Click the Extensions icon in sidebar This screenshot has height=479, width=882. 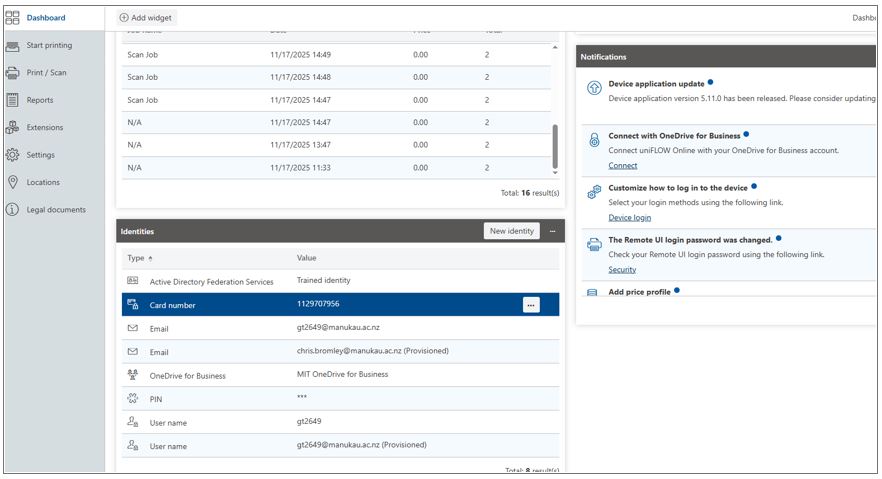point(13,128)
